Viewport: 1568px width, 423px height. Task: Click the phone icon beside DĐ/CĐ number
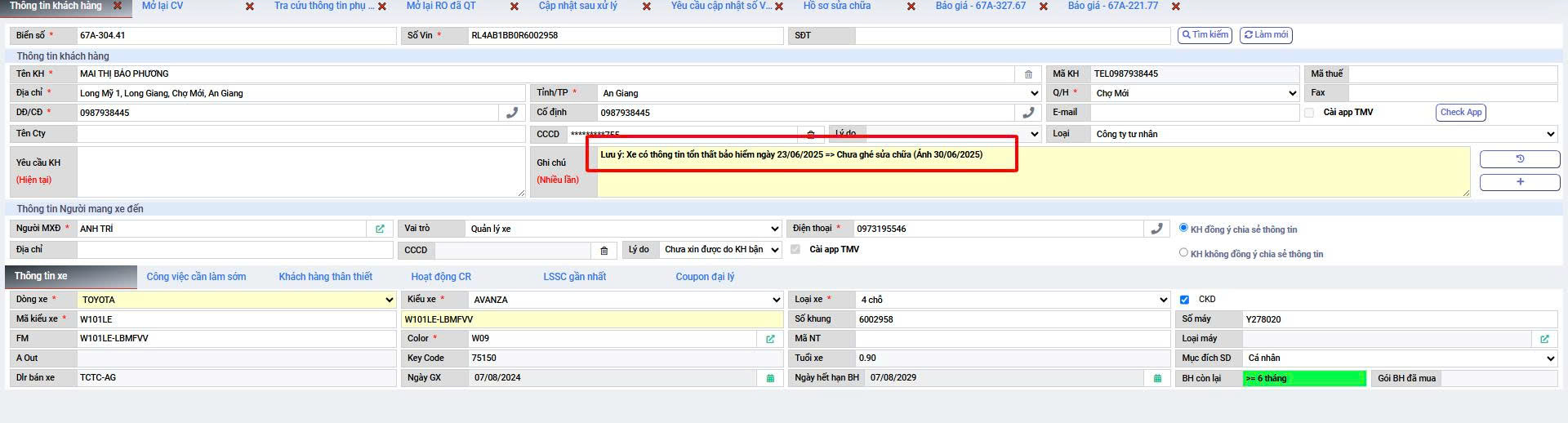(512, 113)
